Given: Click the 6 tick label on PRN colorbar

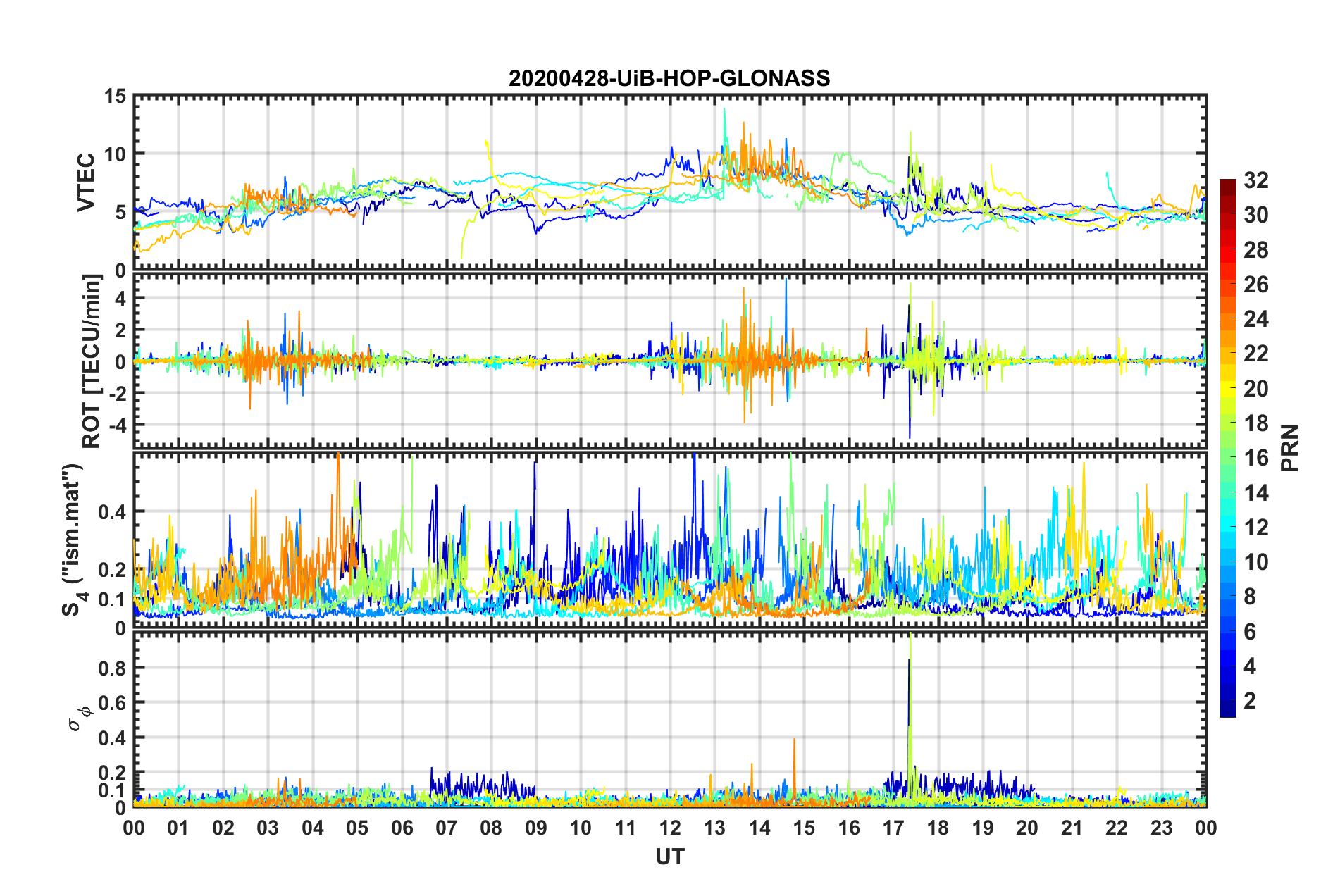Looking at the screenshot, I should coord(1250,632).
